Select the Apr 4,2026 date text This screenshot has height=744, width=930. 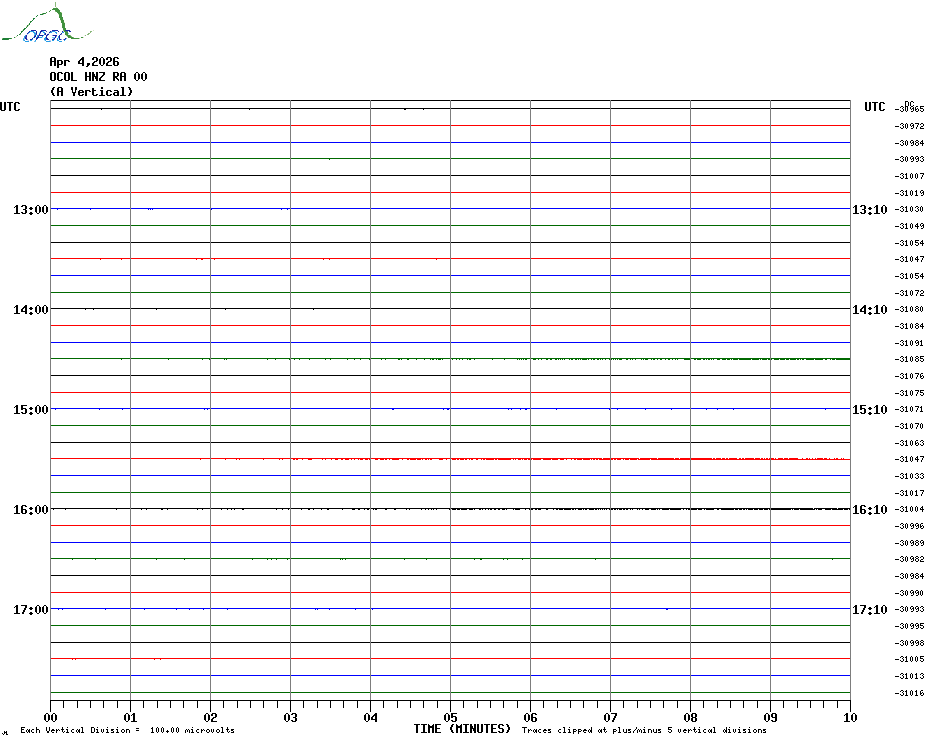[x=84, y=62]
